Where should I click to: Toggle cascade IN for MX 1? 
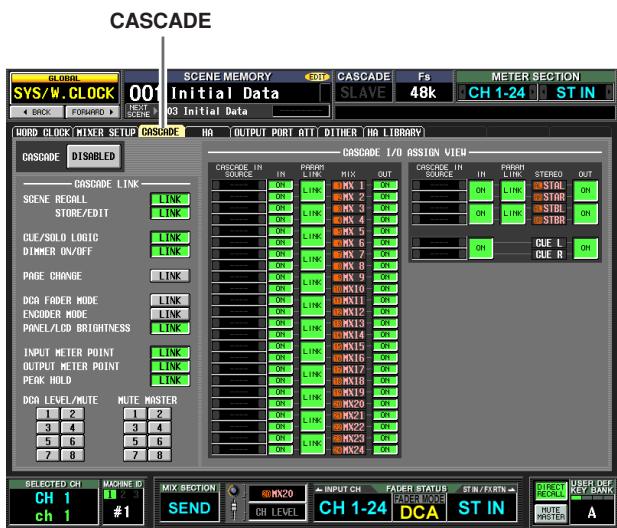tap(281, 185)
